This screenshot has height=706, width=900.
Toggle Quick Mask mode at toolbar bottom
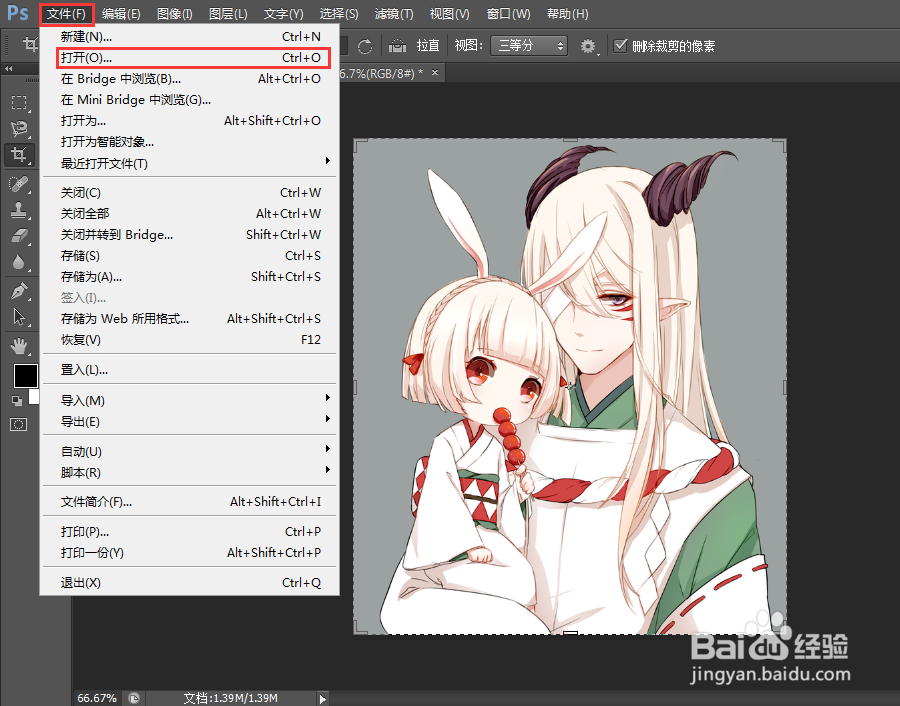tap(20, 425)
